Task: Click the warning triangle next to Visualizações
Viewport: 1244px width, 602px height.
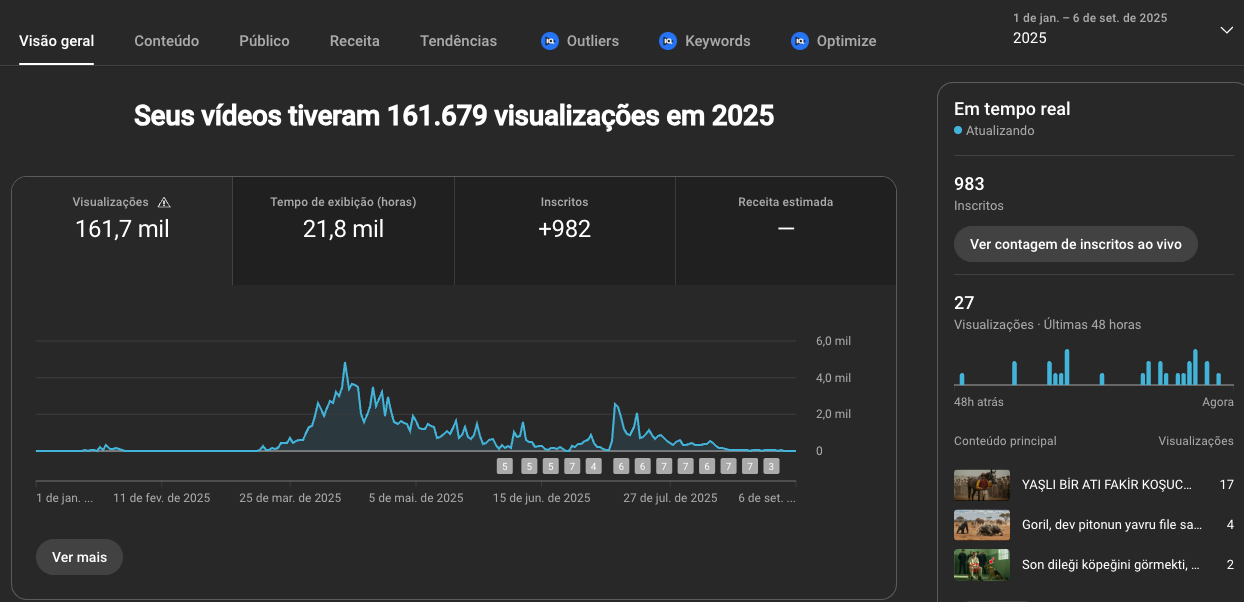Action: [164, 202]
